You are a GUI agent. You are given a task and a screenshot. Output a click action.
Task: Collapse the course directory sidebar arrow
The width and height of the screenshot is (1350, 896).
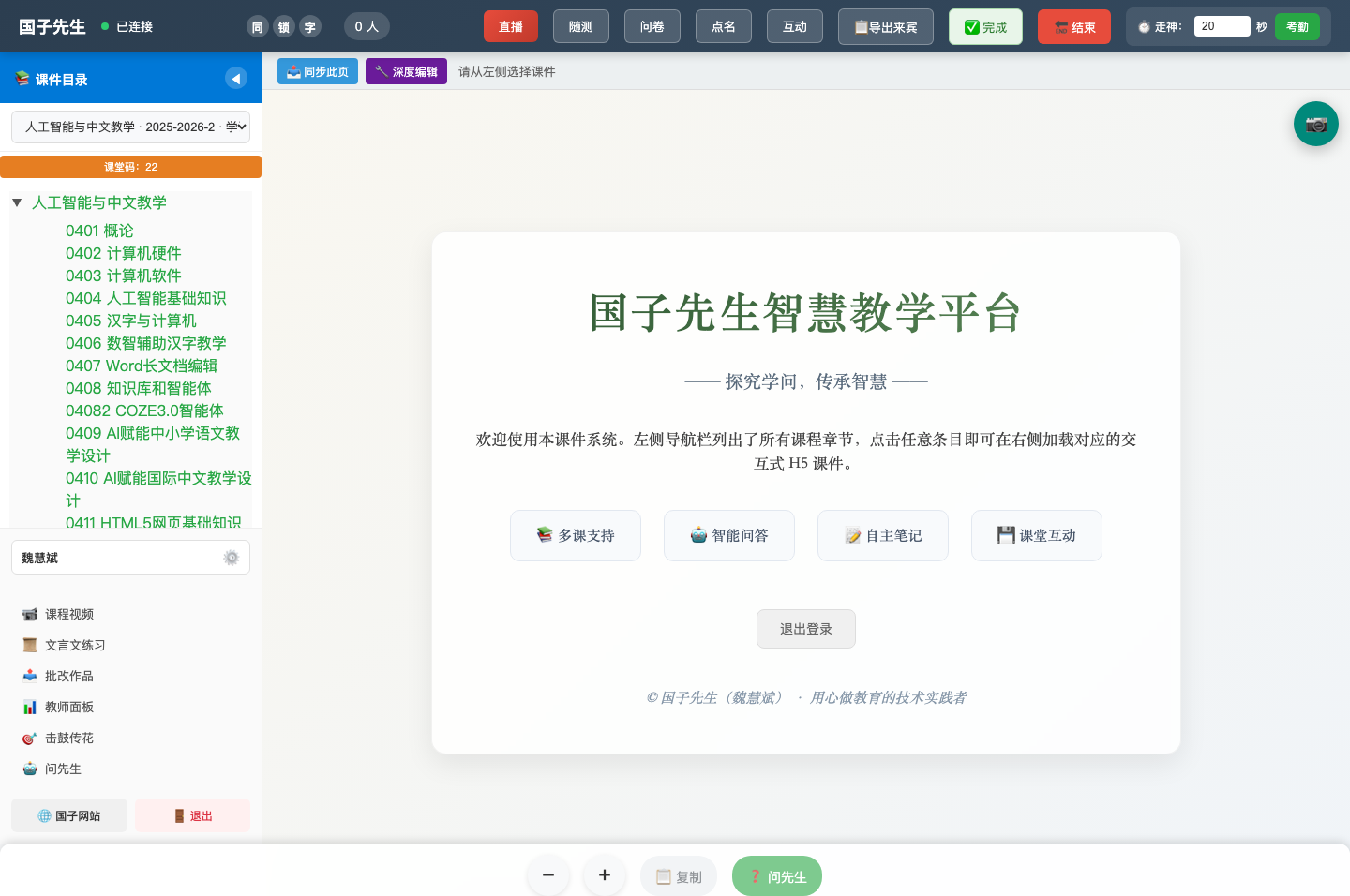pyautogui.click(x=236, y=79)
